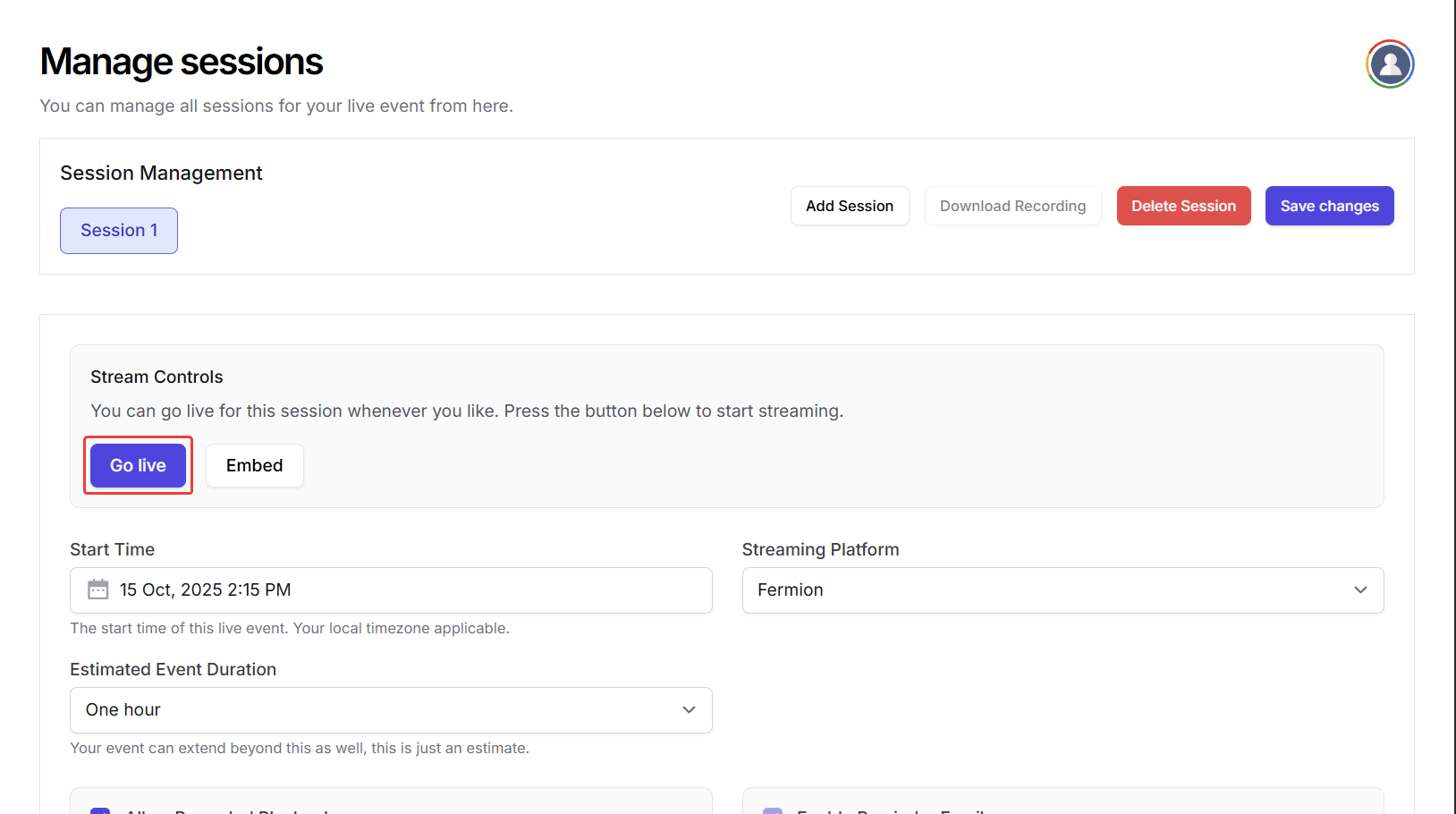Click the Start Time date field
Screen dimensions: 1456x814
coord(391,590)
